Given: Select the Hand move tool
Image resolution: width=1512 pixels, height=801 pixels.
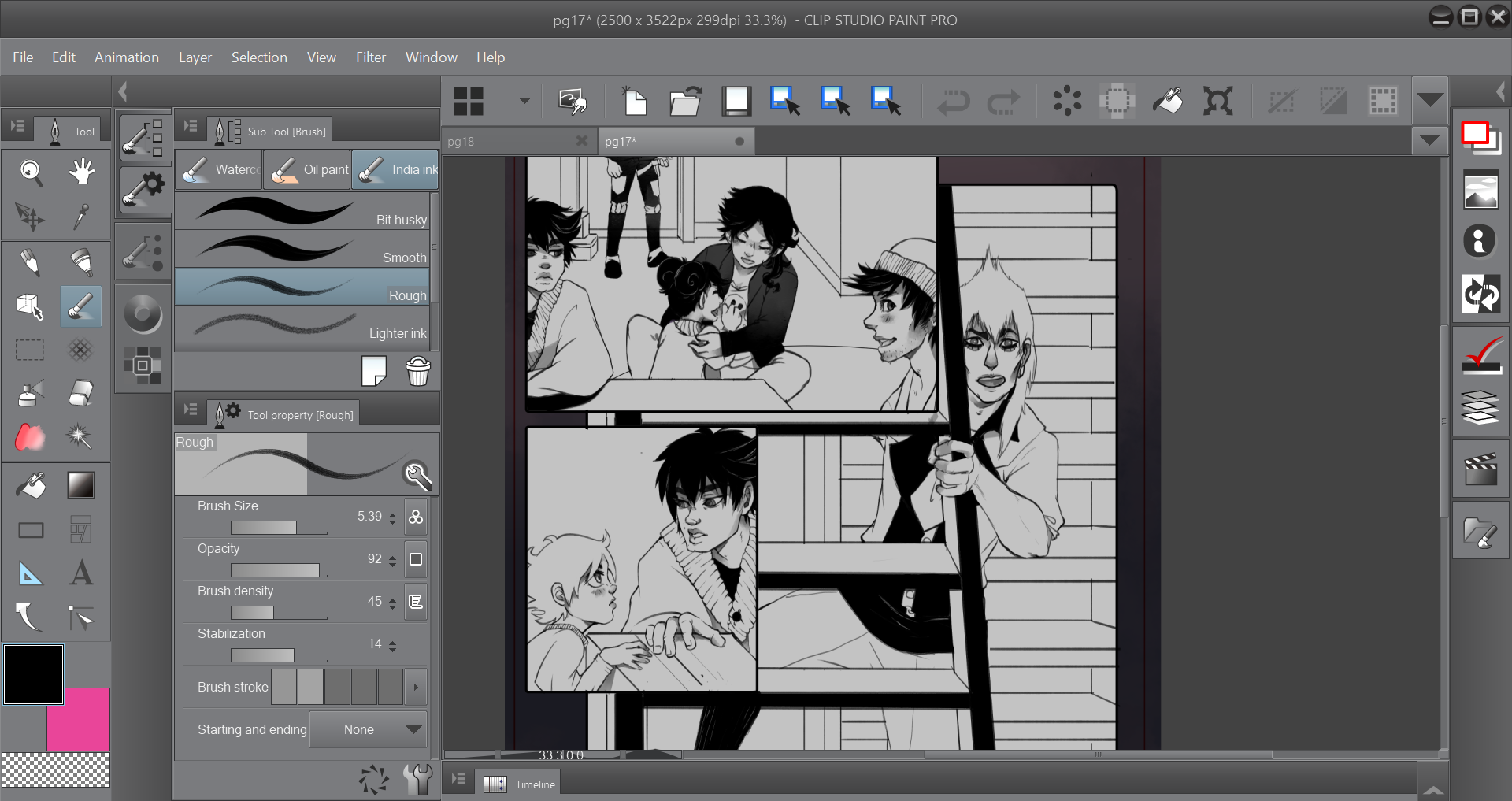Looking at the screenshot, I should pos(81,172).
